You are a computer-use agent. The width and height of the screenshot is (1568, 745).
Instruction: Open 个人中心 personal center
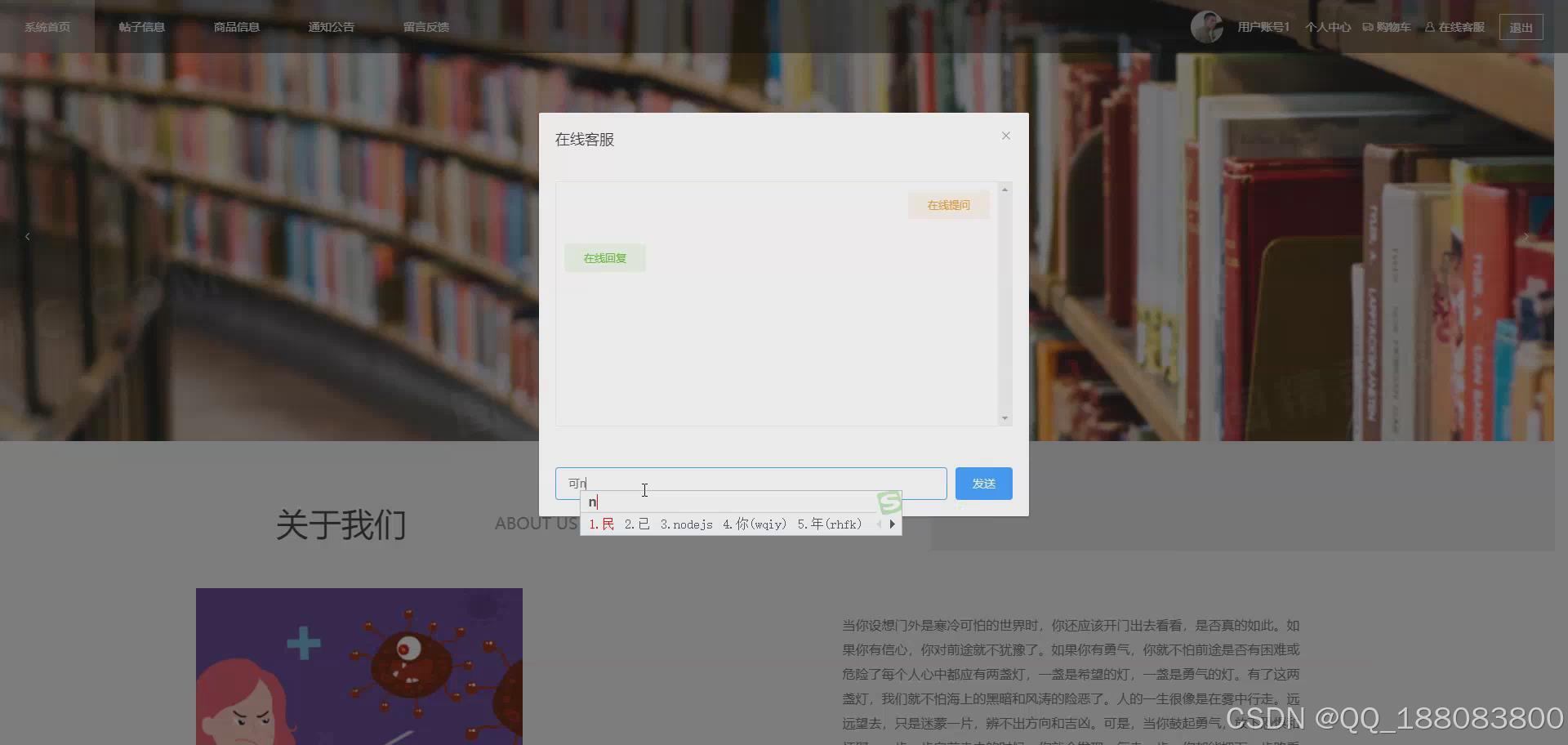pyautogui.click(x=1327, y=26)
